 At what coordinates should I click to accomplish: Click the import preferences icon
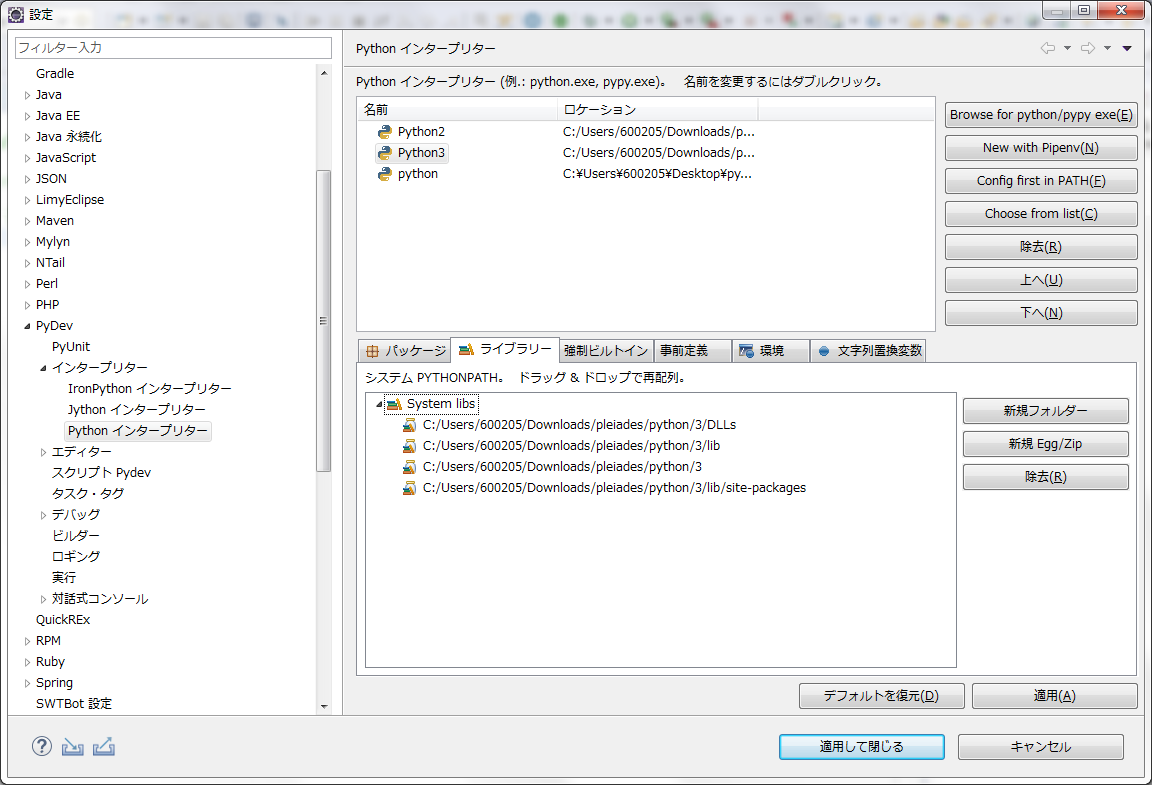[72, 746]
